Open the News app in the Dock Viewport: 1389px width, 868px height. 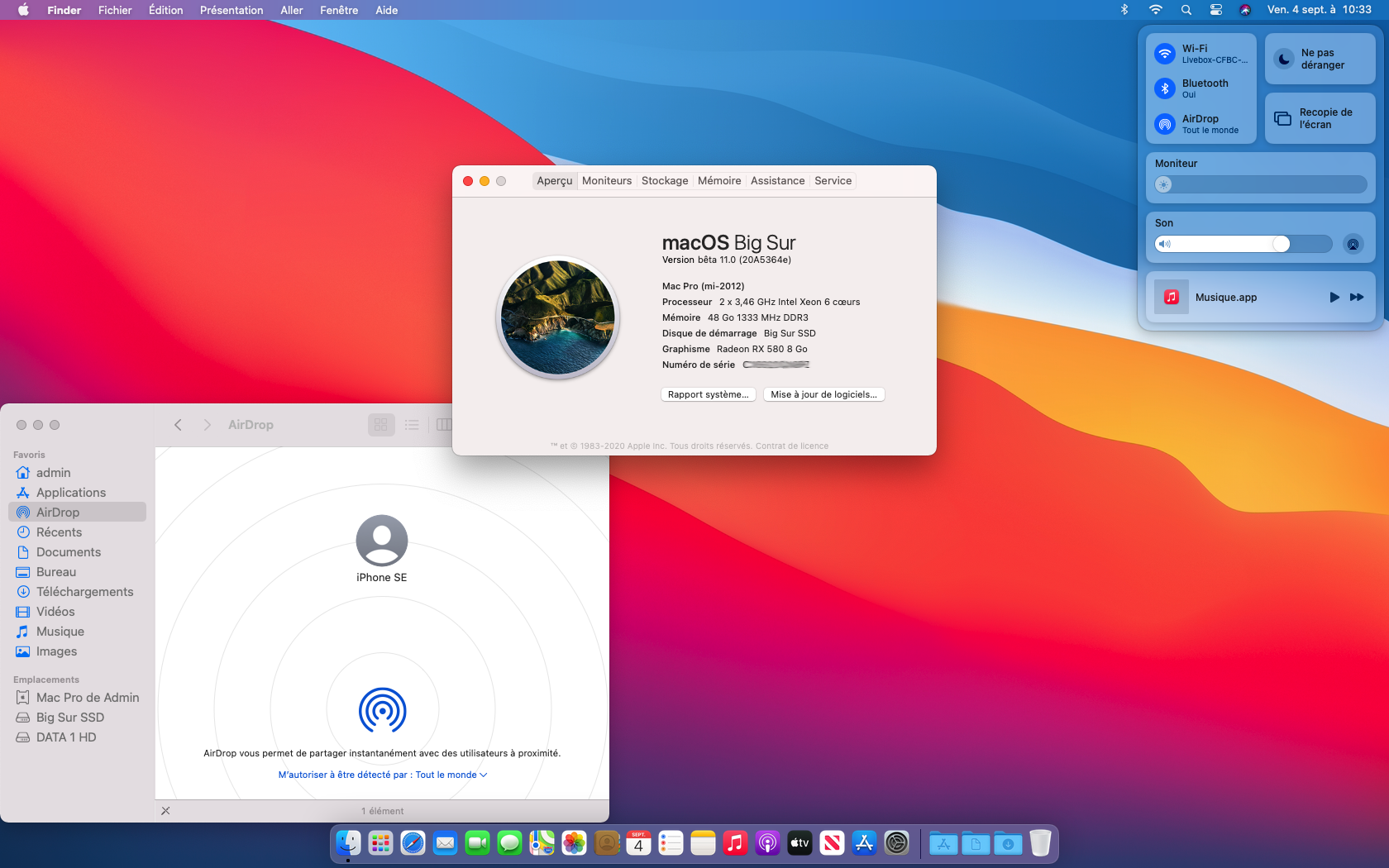click(x=832, y=843)
